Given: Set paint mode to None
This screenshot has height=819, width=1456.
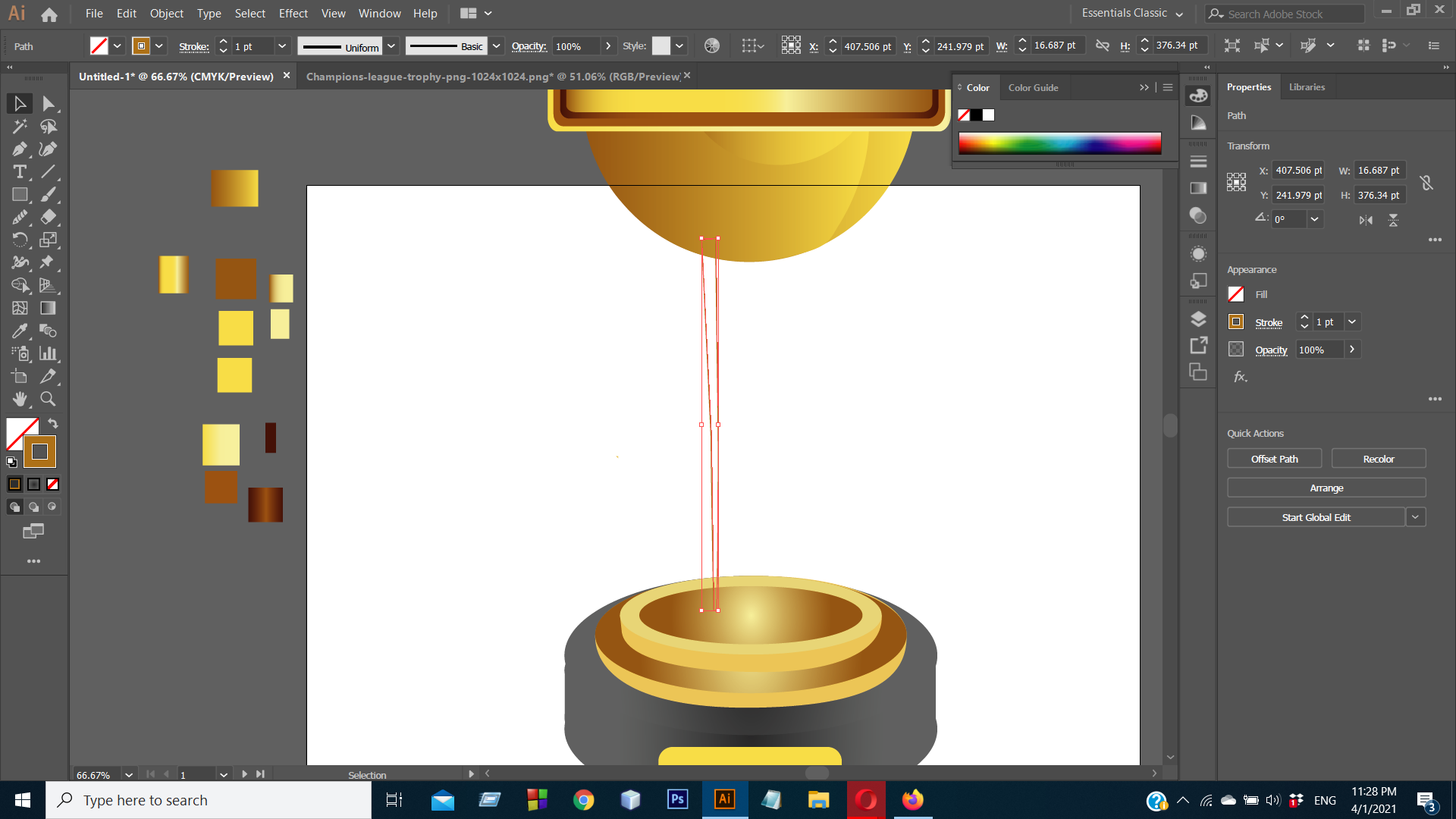Looking at the screenshot, I should pos(53,484).
